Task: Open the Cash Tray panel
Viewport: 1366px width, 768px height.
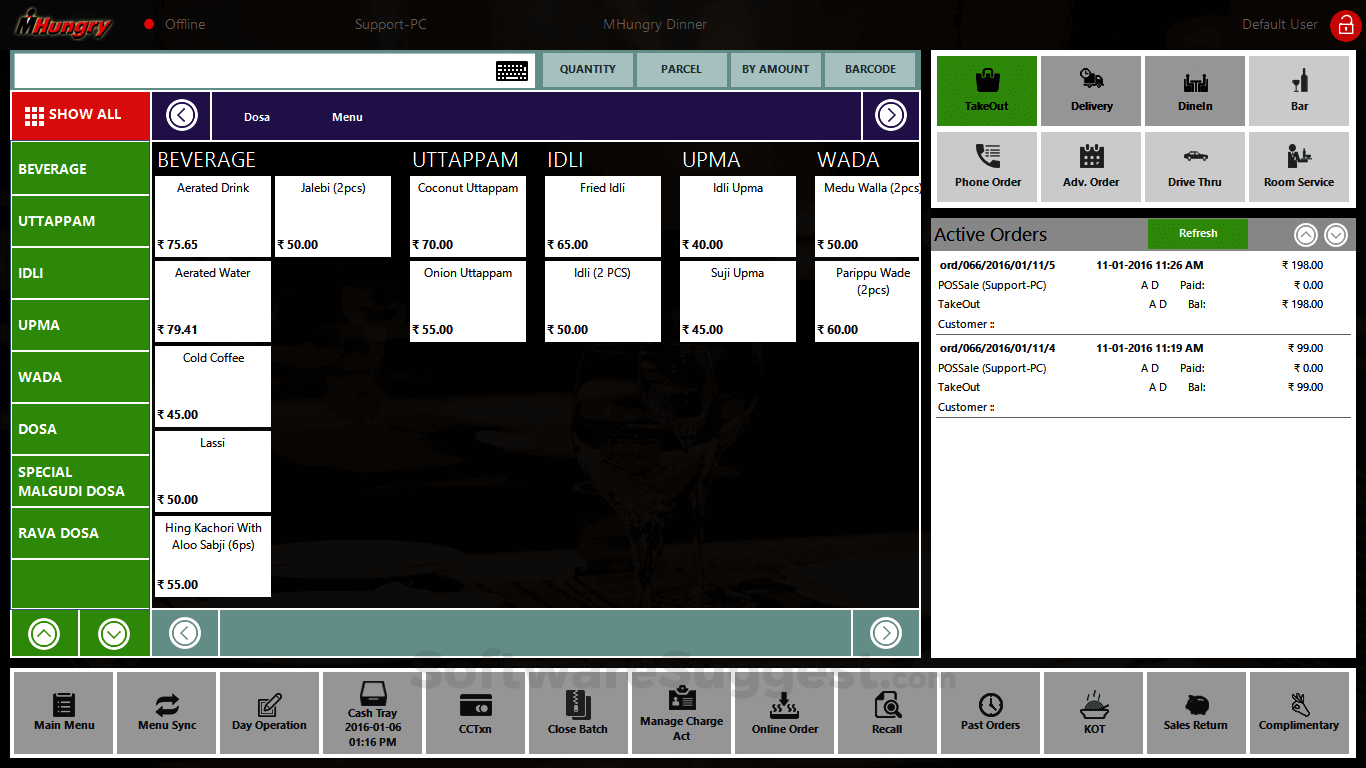Action: [x=372, y=712]
